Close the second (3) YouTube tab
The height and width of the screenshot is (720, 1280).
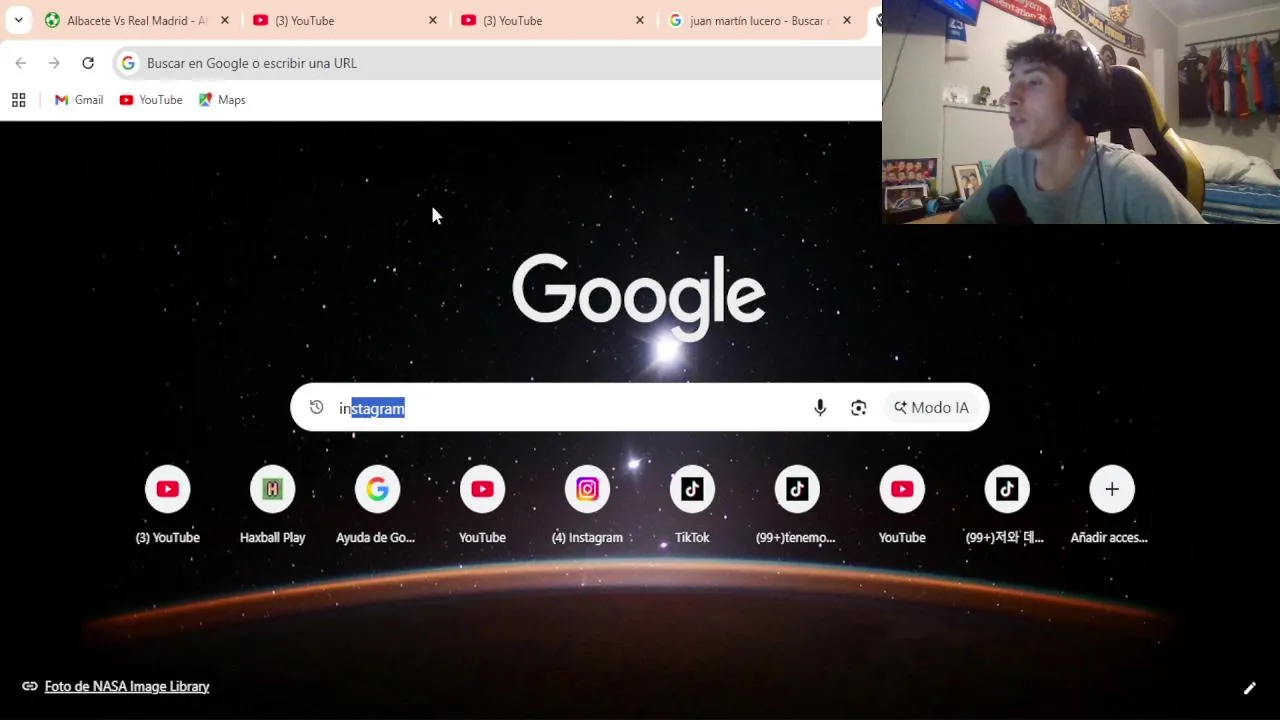click(x=432, y=20)
